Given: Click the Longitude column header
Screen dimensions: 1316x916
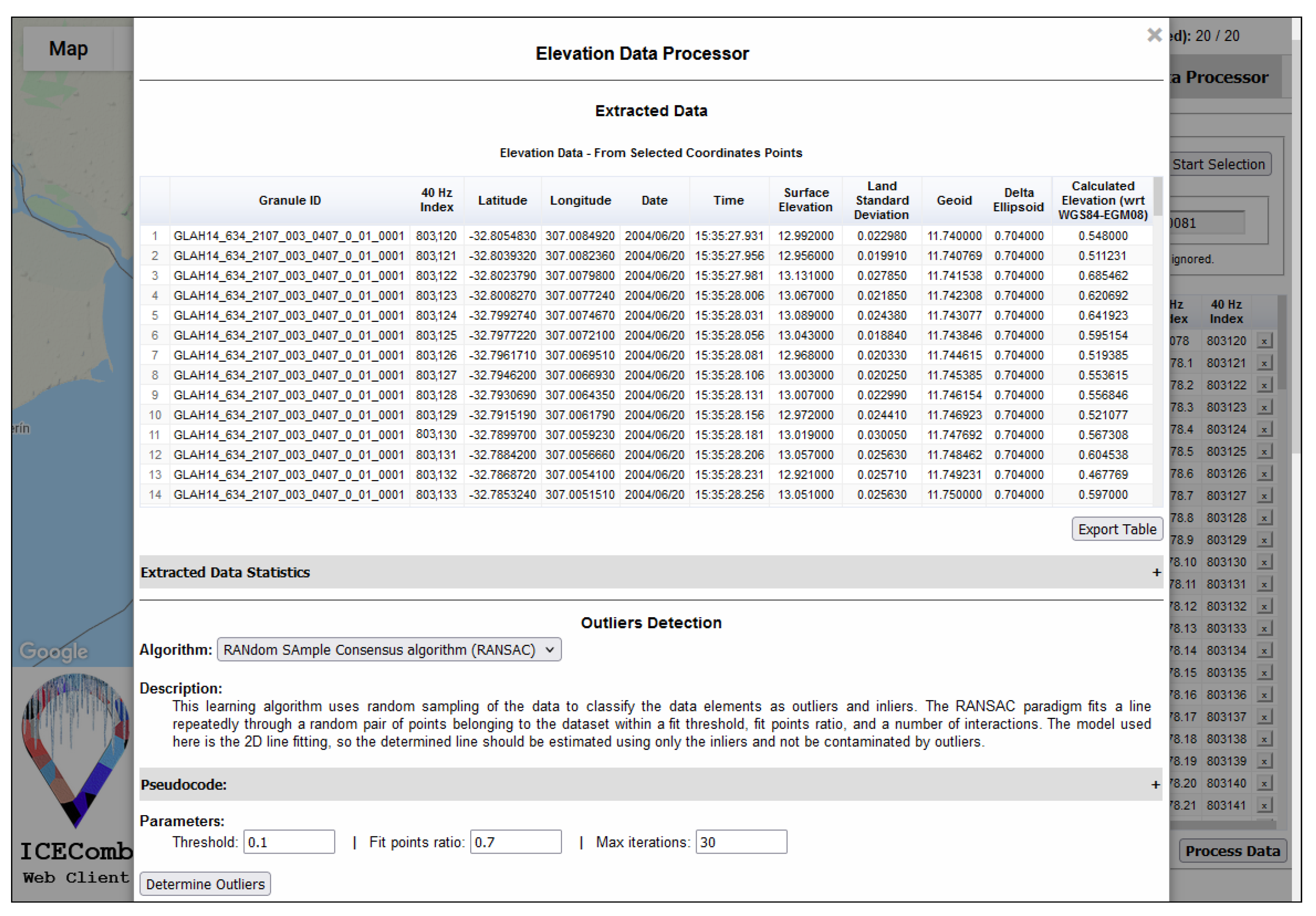Looking at the screenshot, I should point(580,201).
